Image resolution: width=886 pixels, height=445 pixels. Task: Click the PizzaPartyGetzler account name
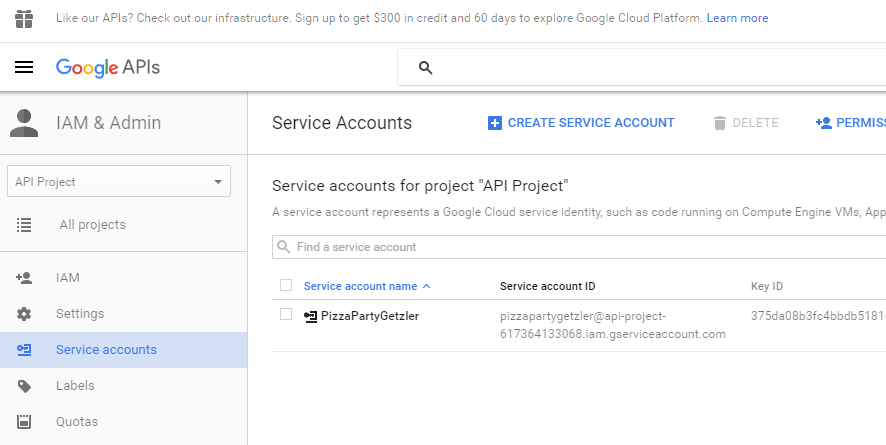point(370,316)
